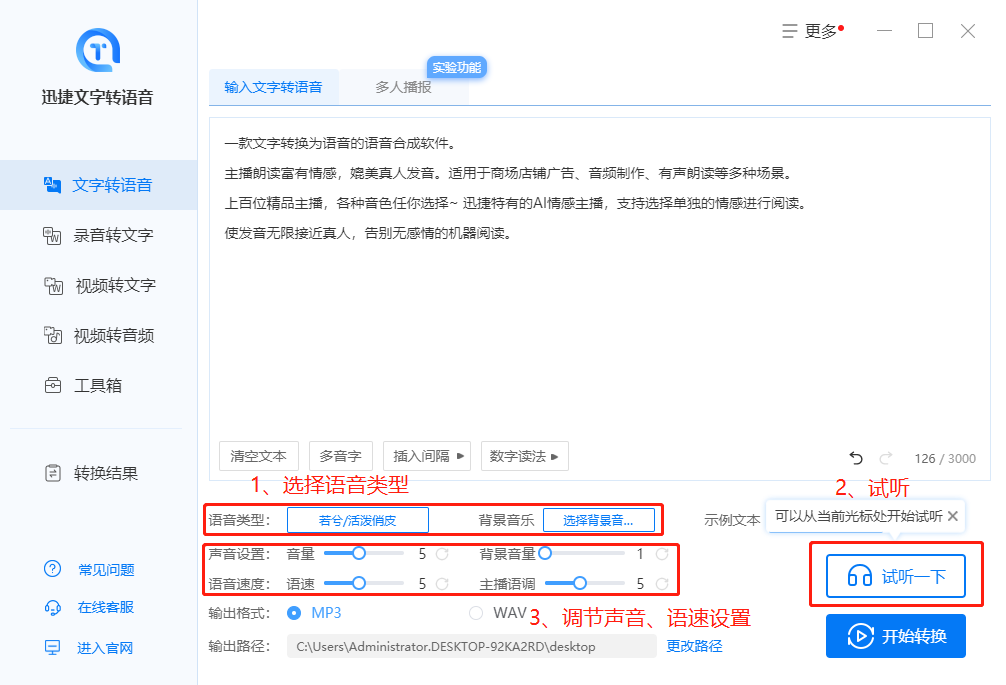This screenshot has height=685, width=1006.
Task: Open the 若兮/活泼俏皮 voice type selector
Action: pos(358,520)
